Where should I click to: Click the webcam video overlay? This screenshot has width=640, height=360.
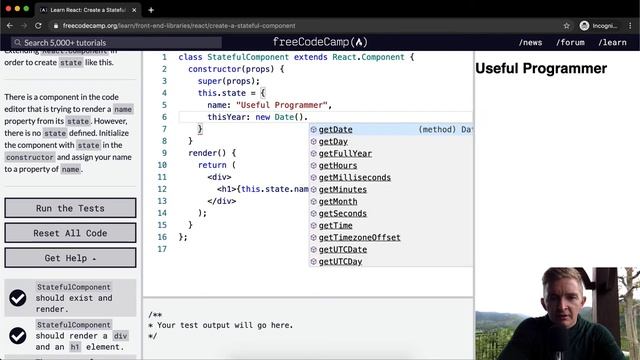pyautogui.click(x=558, y=313)
